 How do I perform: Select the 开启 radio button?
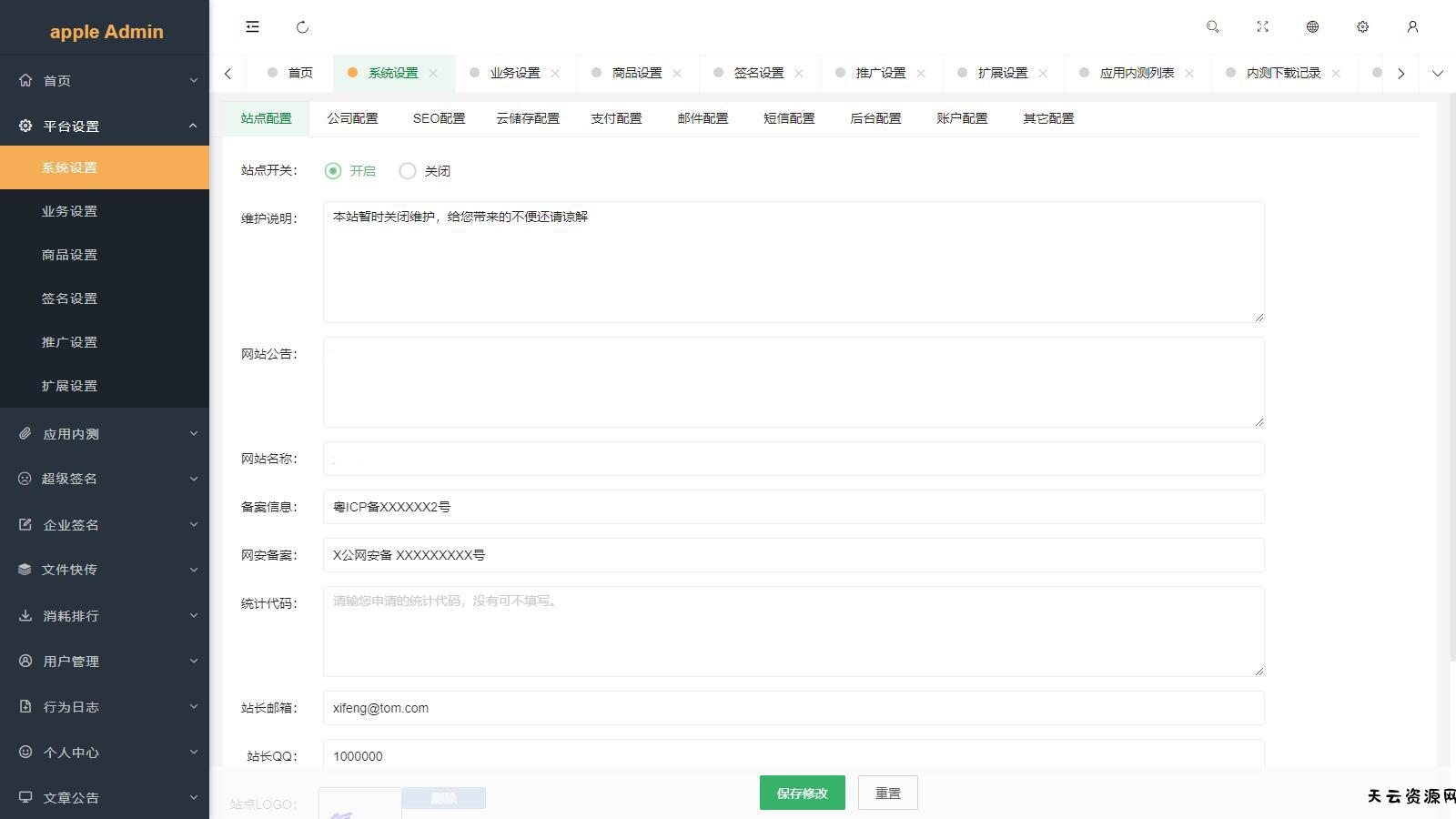(x=333, y=171)
